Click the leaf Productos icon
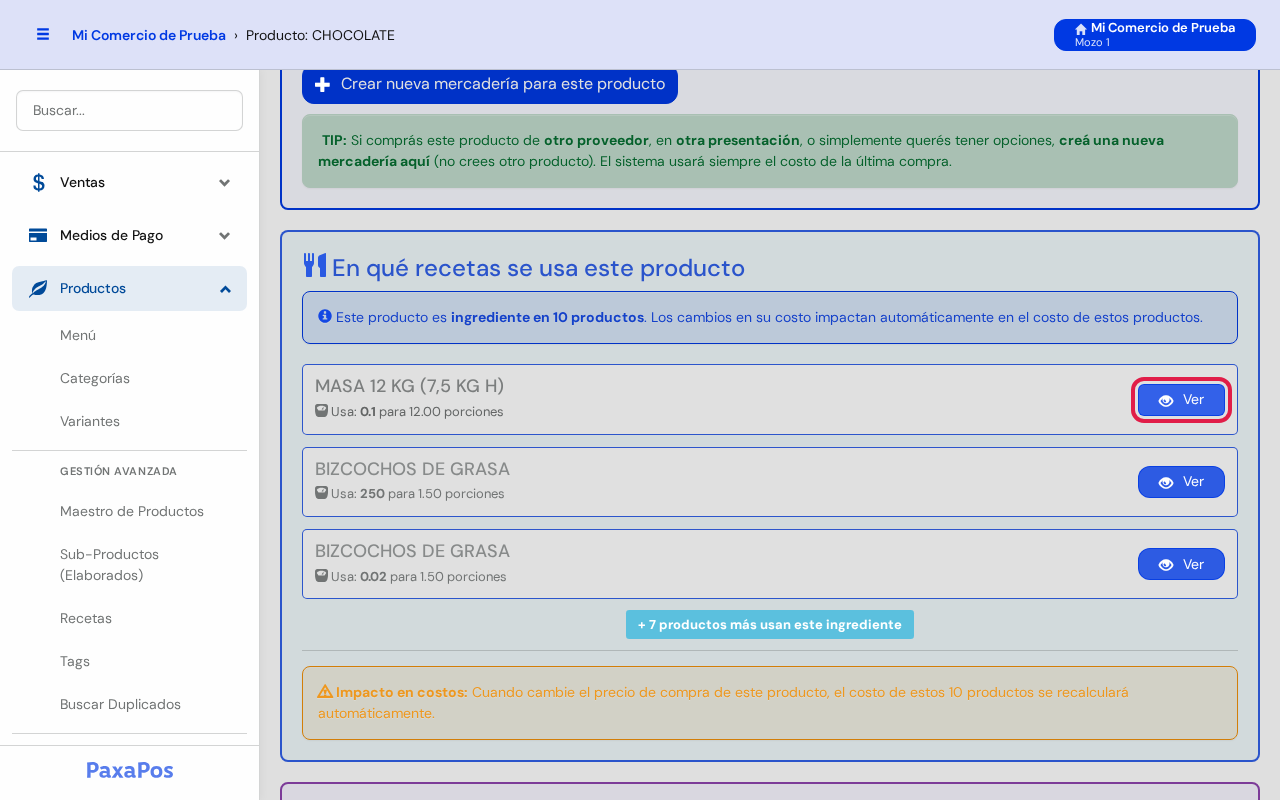1280x800 pixels. click(38, 288)
